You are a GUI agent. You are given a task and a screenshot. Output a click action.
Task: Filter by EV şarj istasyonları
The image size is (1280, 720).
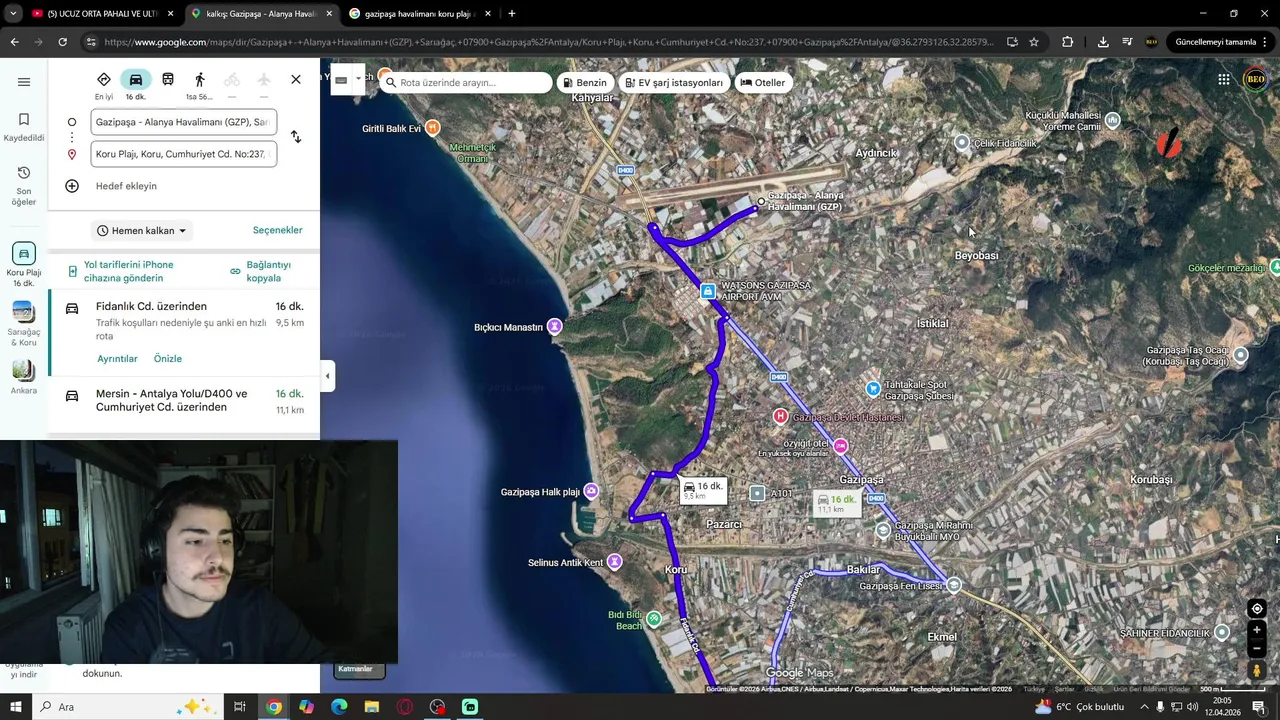pos(674,83)
